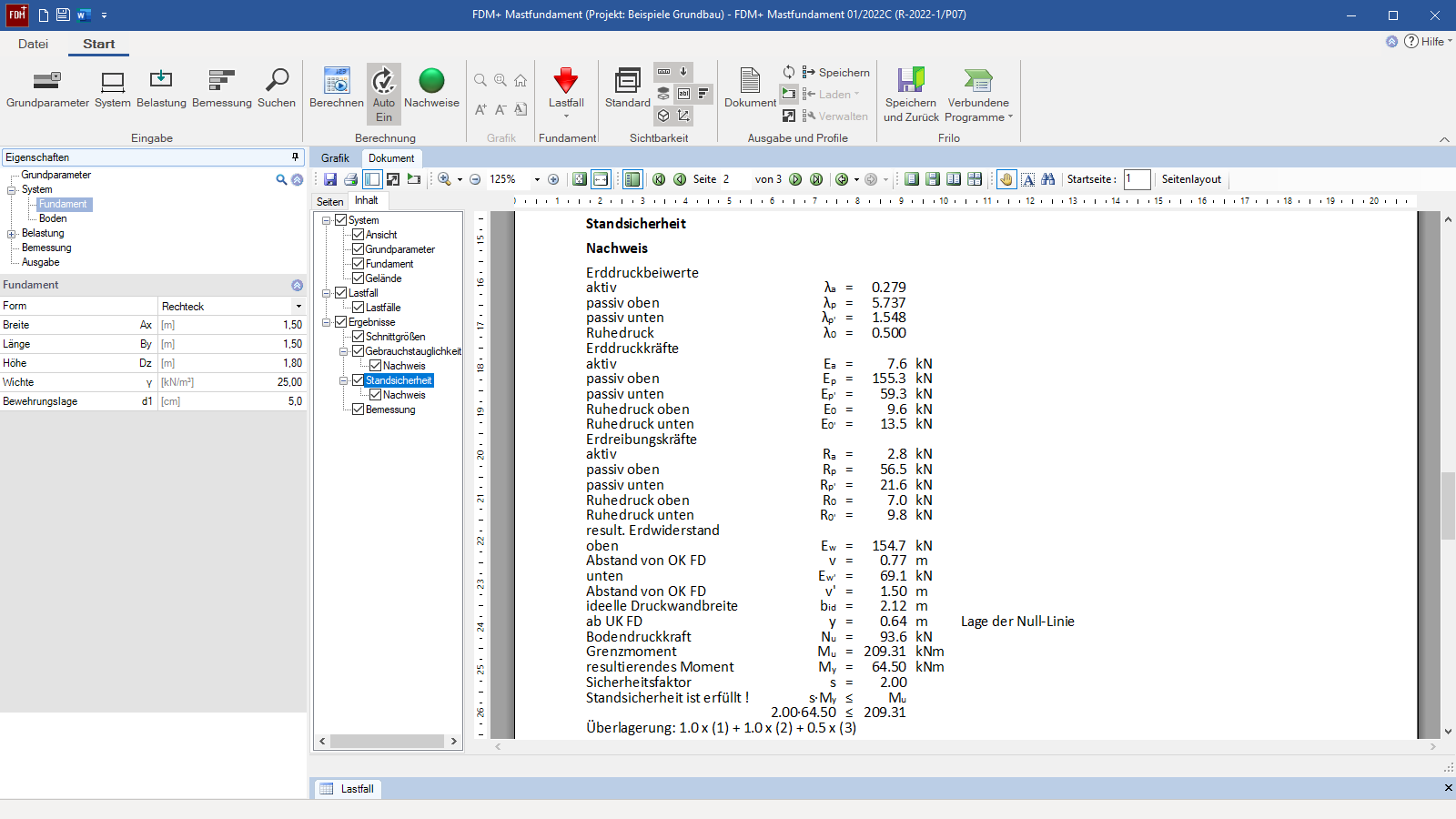The image size is (1456, 819).
Task: Collapse the Fundament properties section
Action: [297, 286]
